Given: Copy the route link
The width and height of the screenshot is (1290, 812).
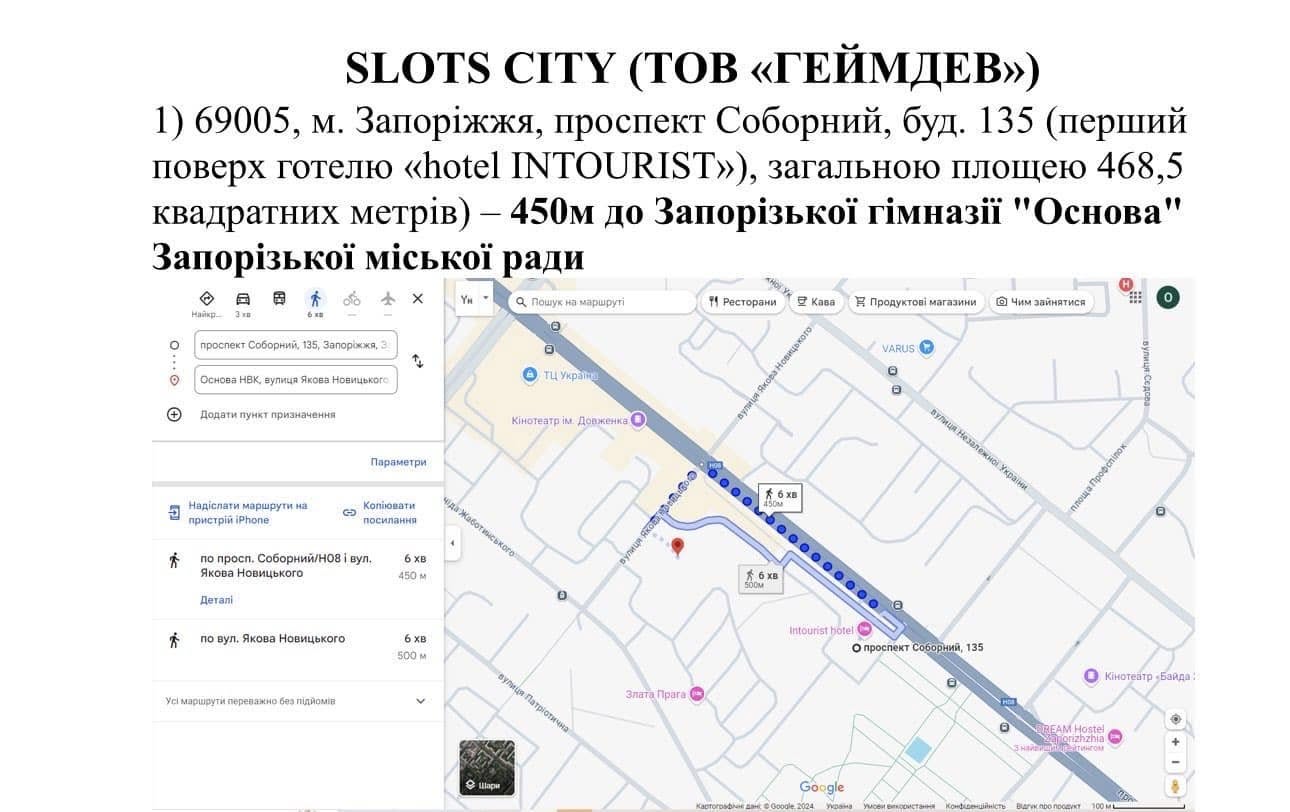Looking at the screenshot, I should pos(380,512).
